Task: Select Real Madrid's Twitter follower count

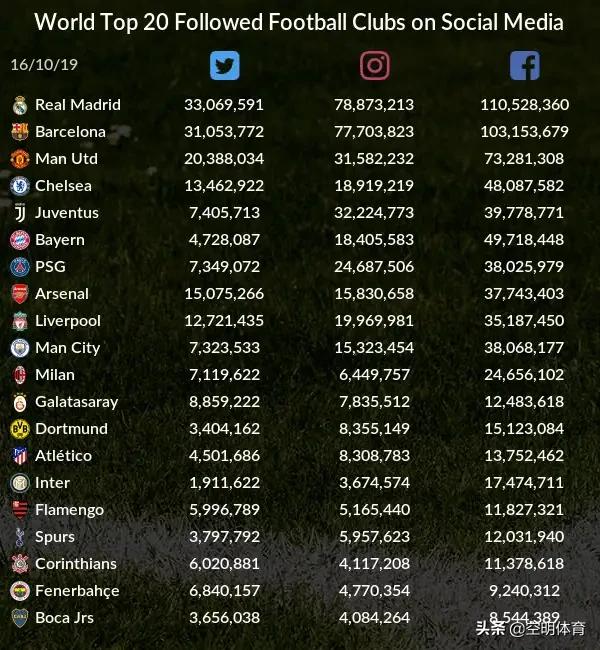Action: pyautogui.click(x=224, y=105)
